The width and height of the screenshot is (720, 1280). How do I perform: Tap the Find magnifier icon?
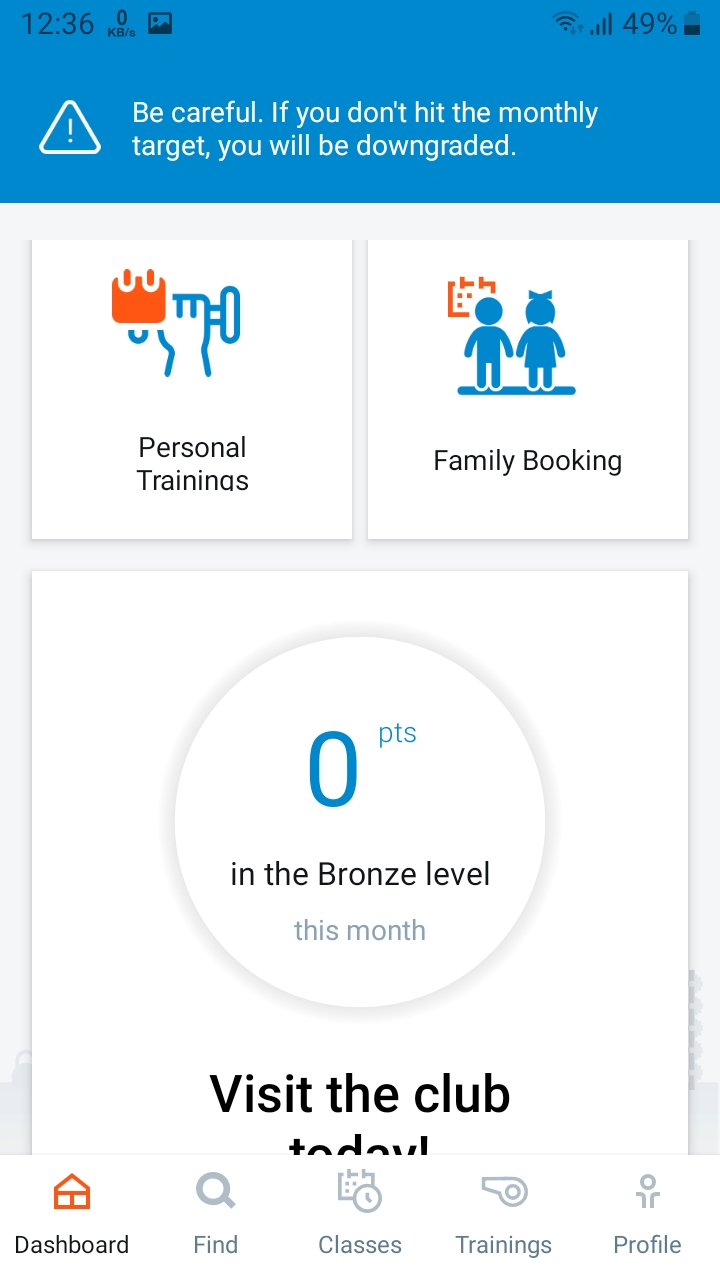coord(215,1192)
